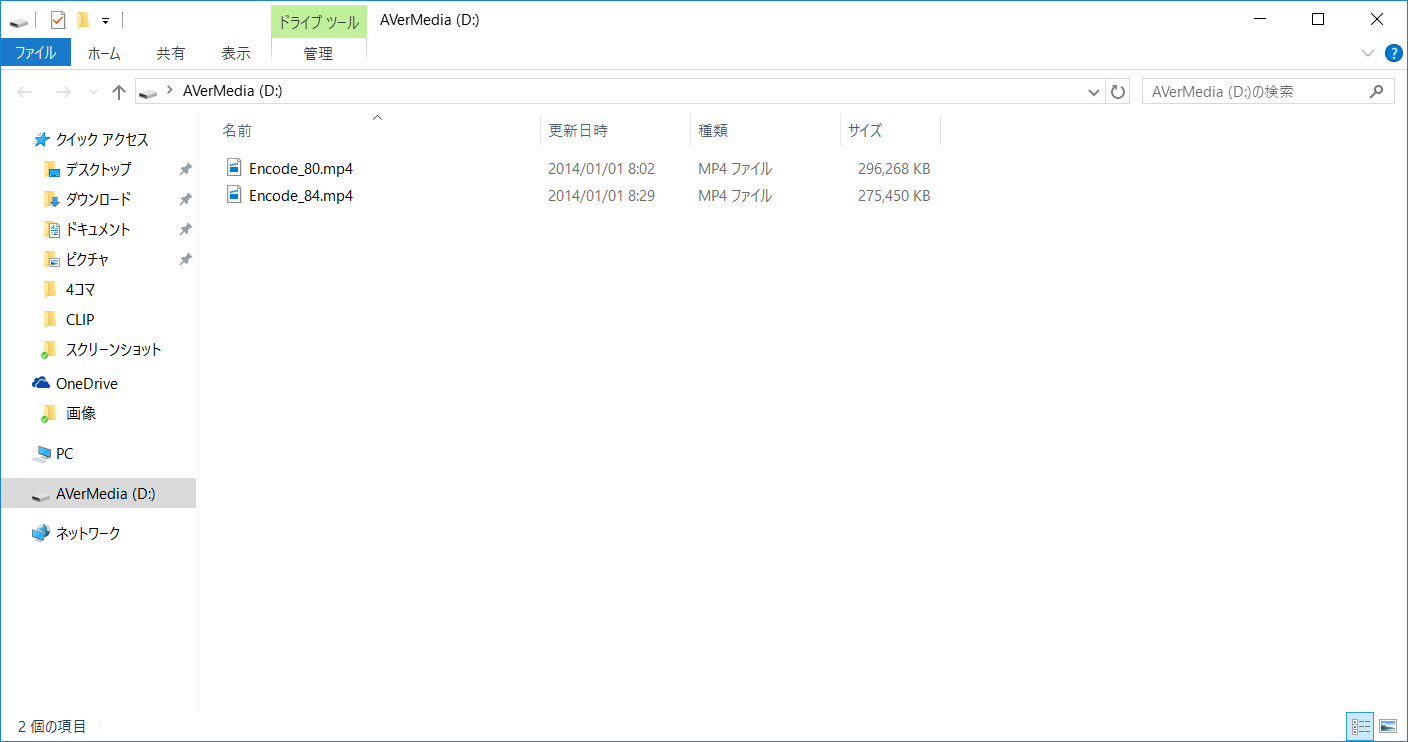Switch to the 表示 ribbon tab

[x=236, y=53]
